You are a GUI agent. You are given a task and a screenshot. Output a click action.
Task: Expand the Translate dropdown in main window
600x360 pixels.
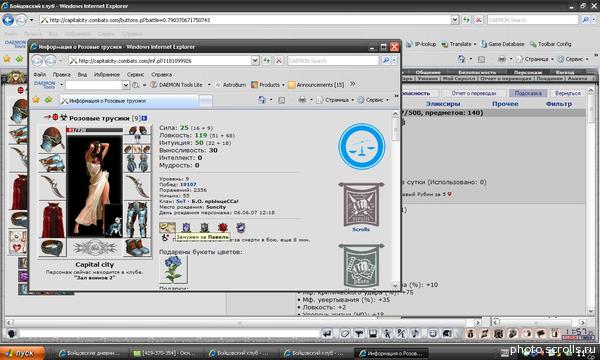point(475,44)
